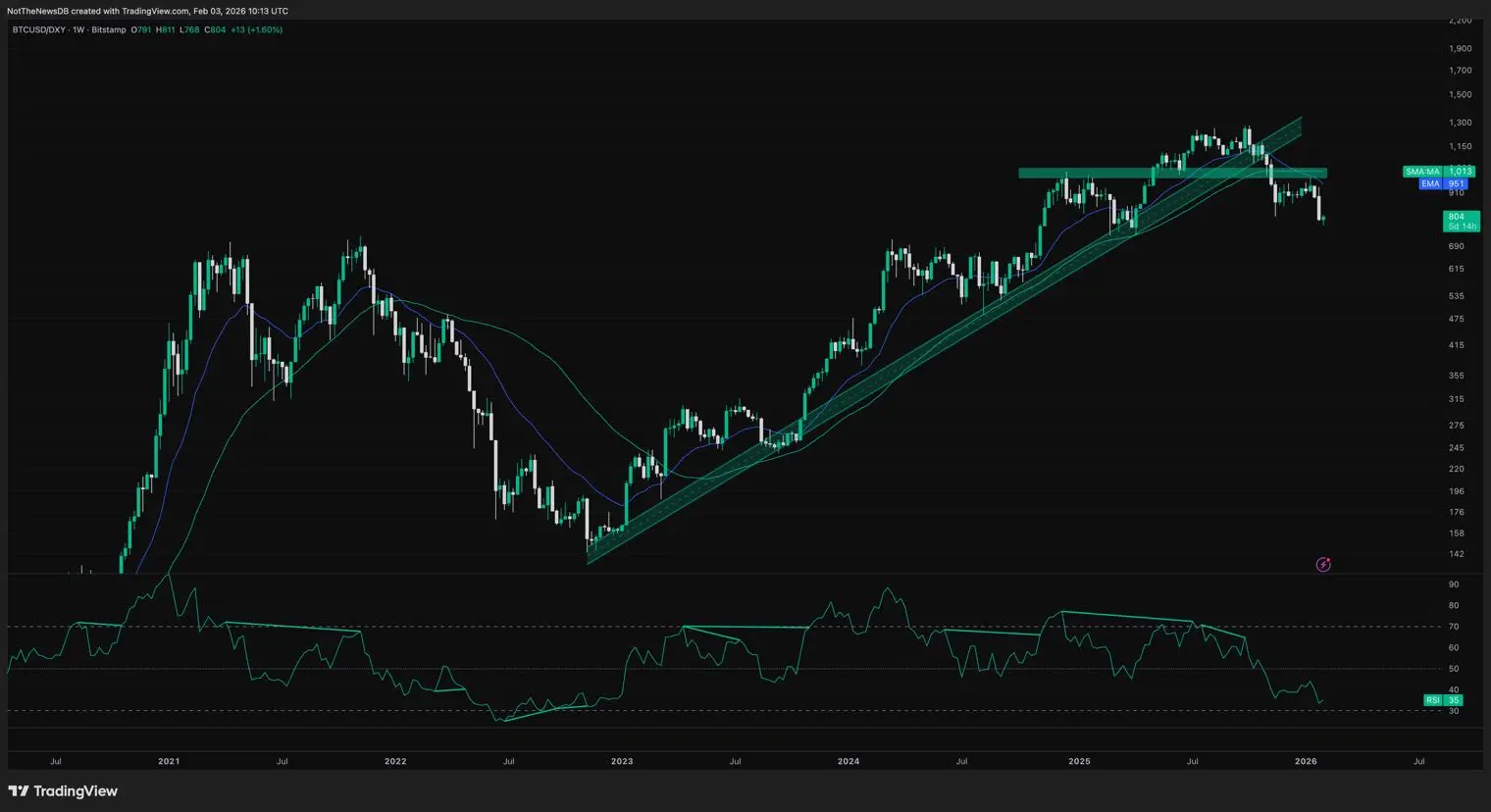Click the 196 price axis label
1491x812 pixels.
coord(1456,491)
